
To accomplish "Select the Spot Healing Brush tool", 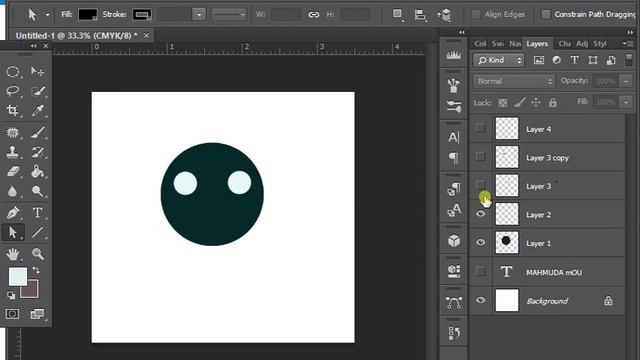I will pyautogui.click(x=13, y=132).
